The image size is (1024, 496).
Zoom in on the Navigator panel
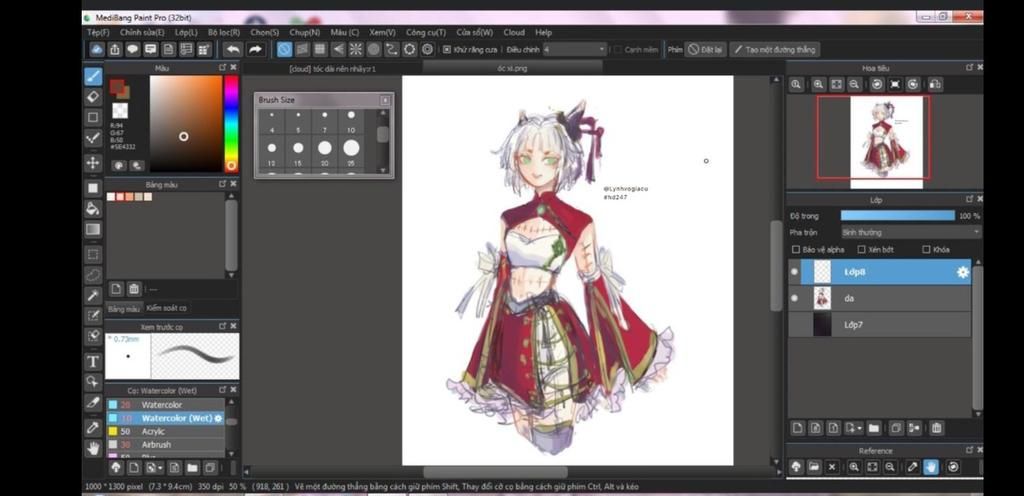click(818, 84)
